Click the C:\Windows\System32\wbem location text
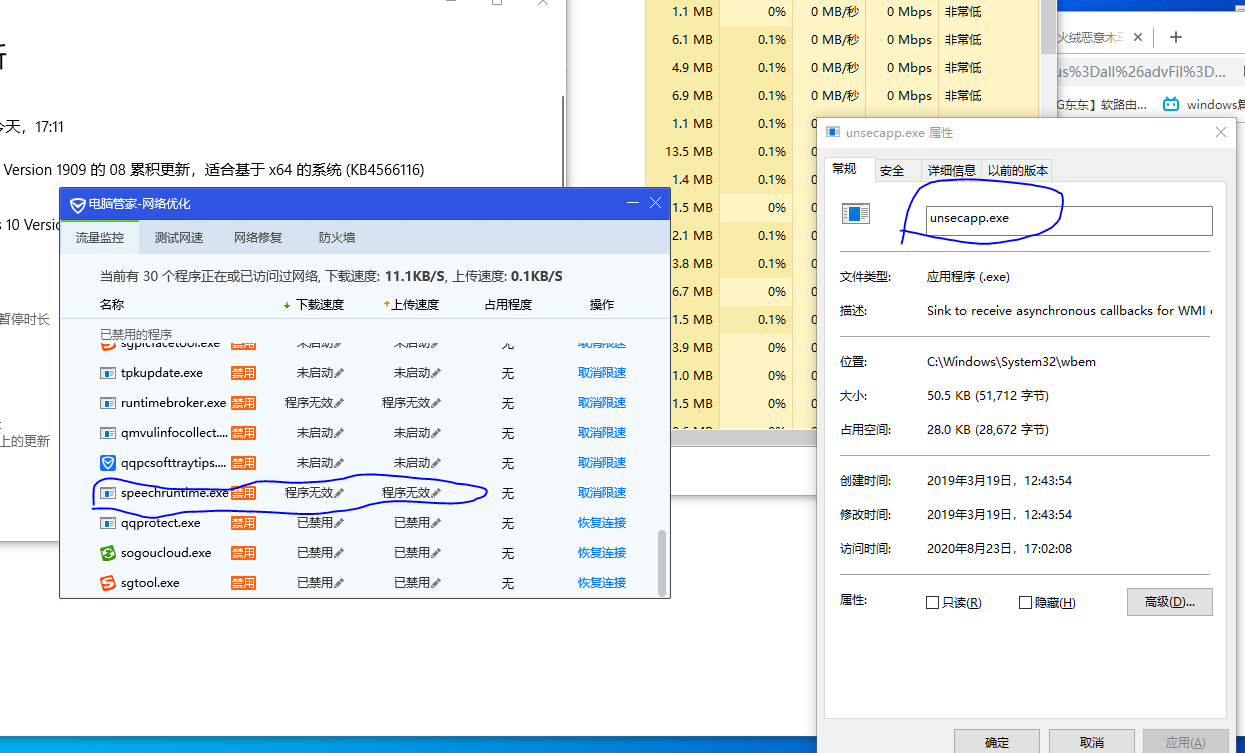The image size is (1245, 753). [x=1011, y=361]
